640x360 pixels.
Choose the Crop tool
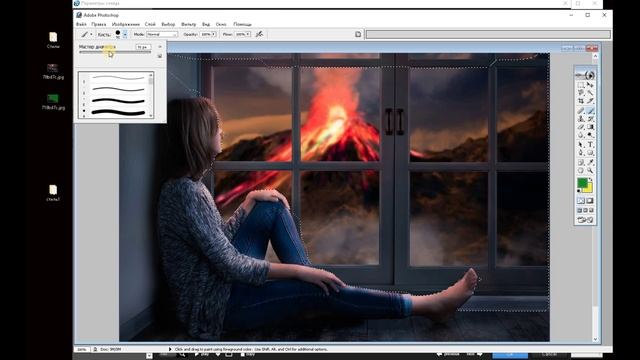click(x=581, y=100)
